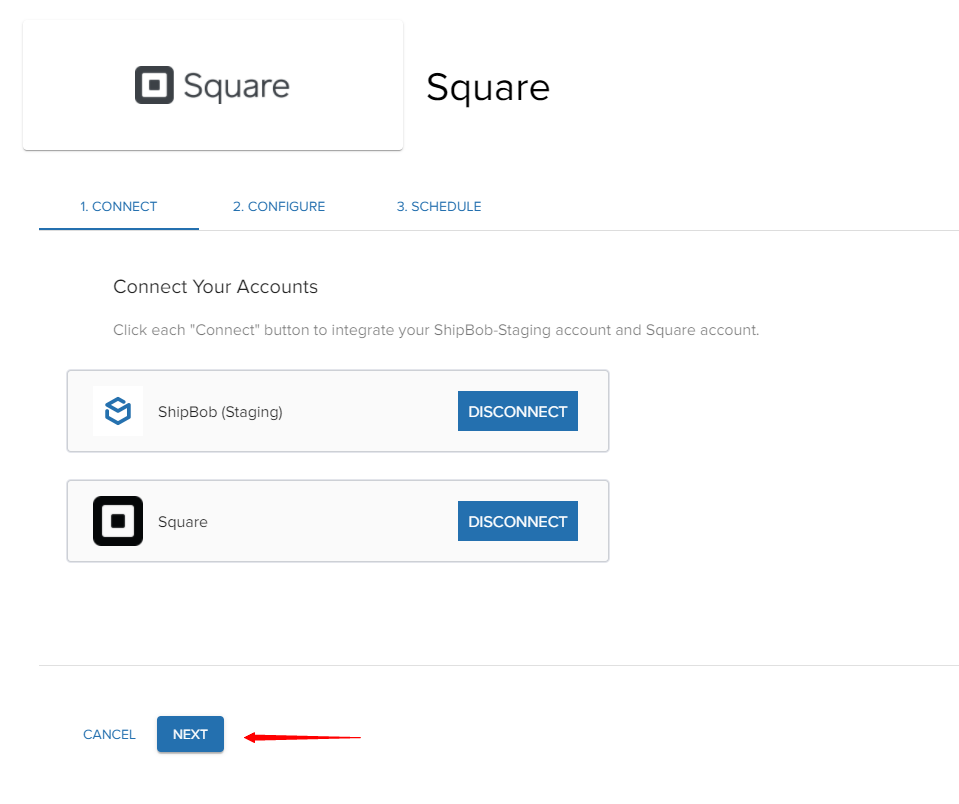Disconnect the ShipBob (Staging) account
This screenshot has height=804, width=959.
[x=517, y=410]
